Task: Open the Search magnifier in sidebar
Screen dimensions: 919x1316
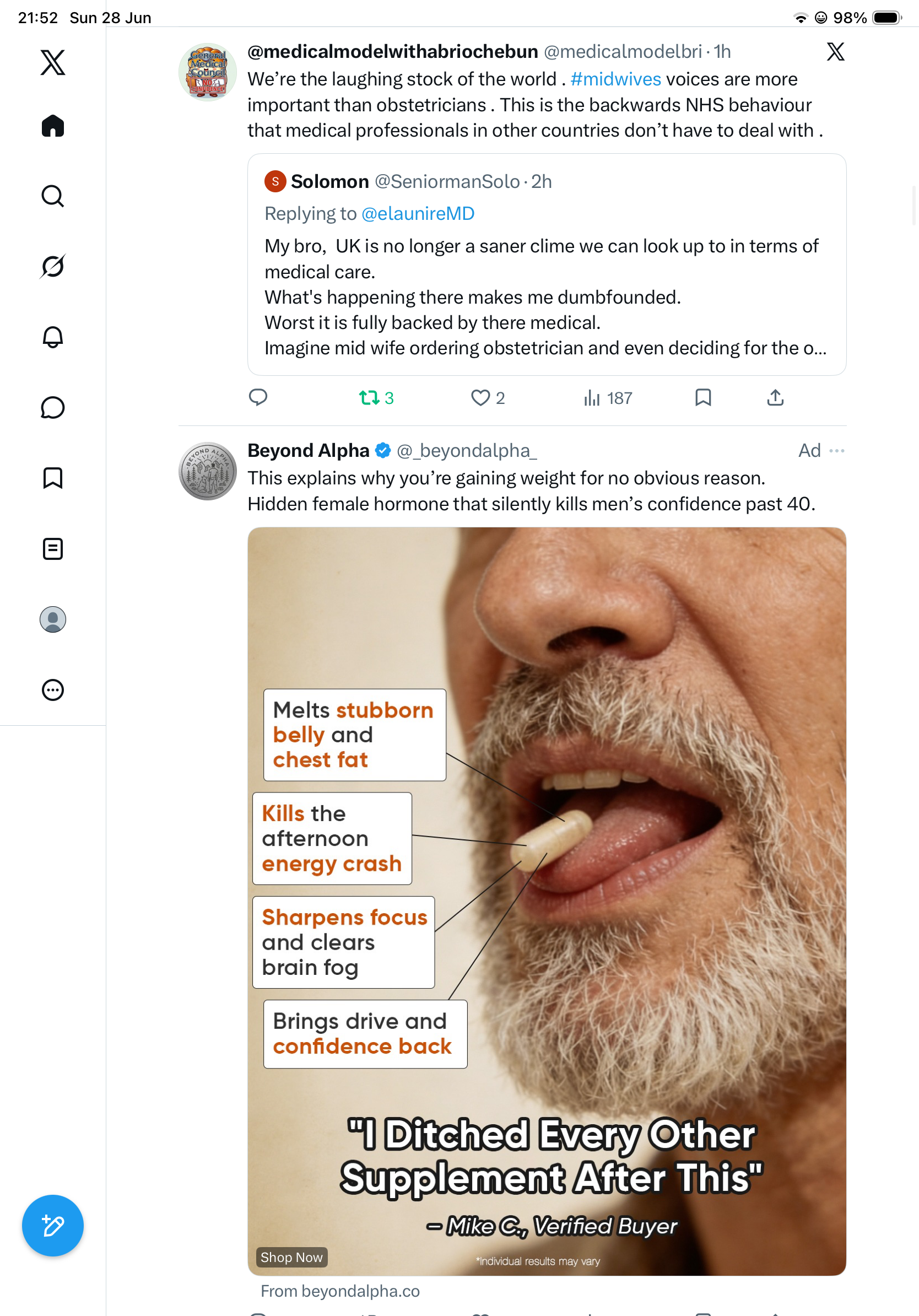Action: pyautogui.click(x=53, y=196)
